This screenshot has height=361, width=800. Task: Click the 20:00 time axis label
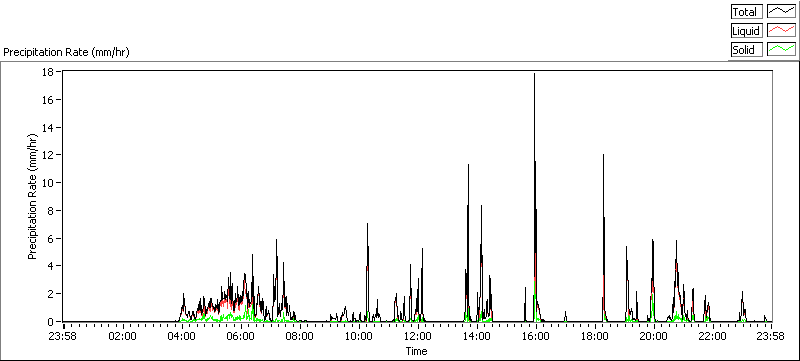tap(654, 336)
